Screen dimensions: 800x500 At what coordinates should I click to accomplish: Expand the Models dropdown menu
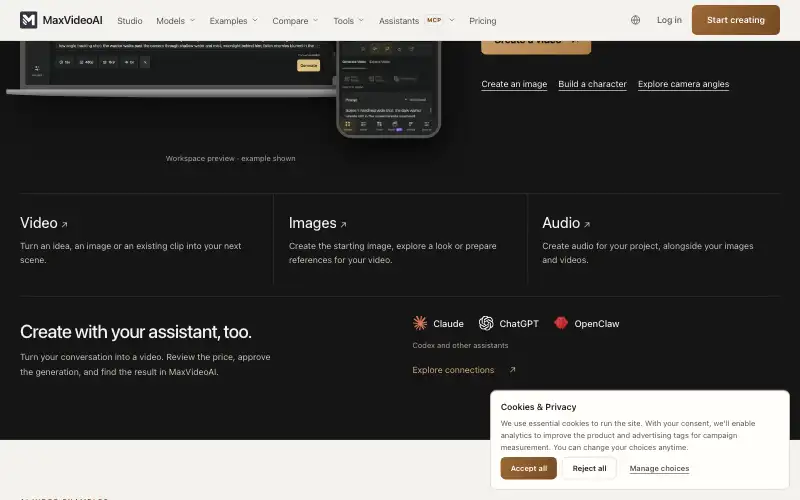click(x=176, y=20)
